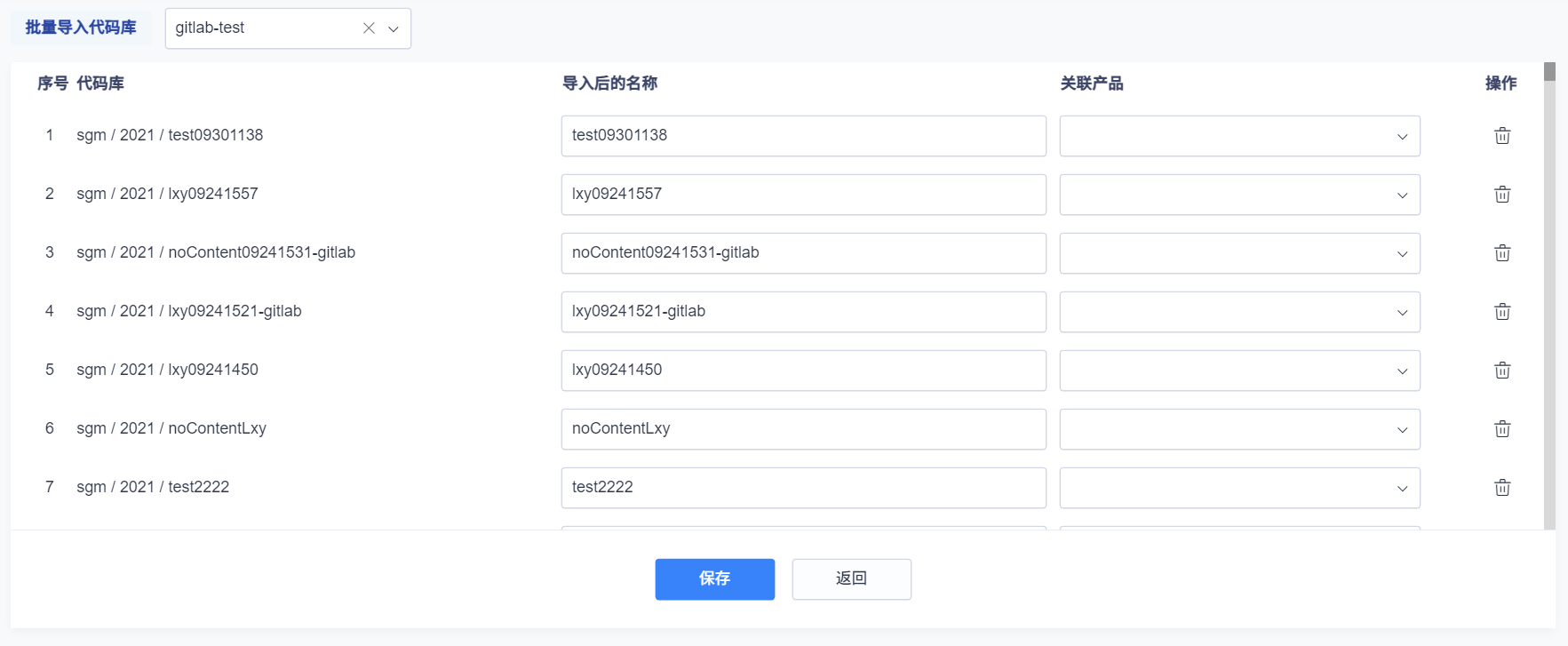Select the 批量导入代码库 tab
The height and width of the screenshot is (646, 1568).
(81, 28)
